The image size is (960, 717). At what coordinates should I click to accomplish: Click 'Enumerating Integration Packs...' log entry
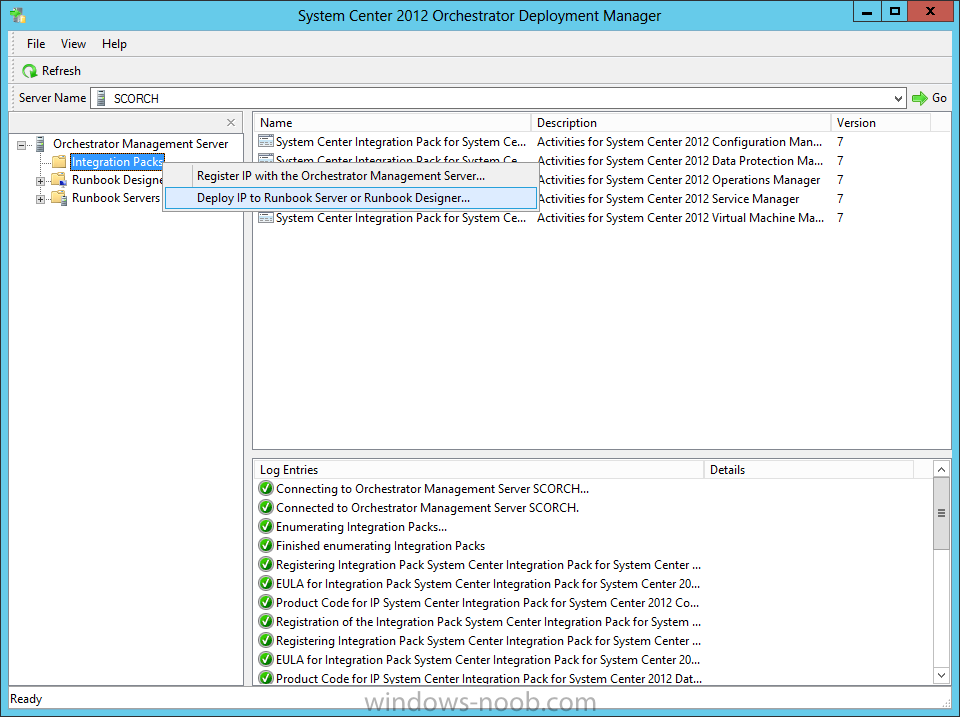361,527
